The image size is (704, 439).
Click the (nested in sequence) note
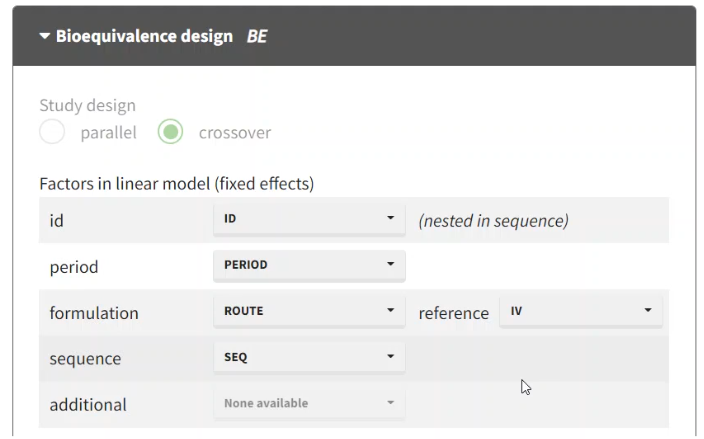click(493, 220)
